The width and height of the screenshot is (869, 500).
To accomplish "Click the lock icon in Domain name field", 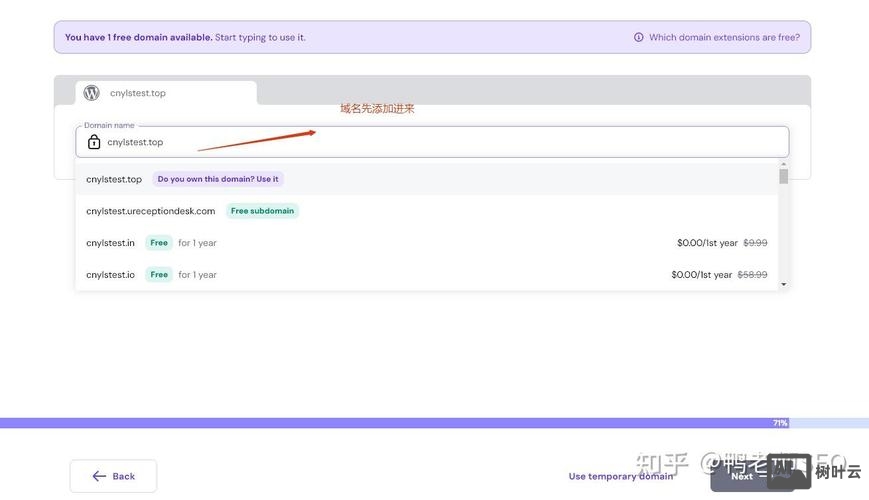I will coord(94,142).
